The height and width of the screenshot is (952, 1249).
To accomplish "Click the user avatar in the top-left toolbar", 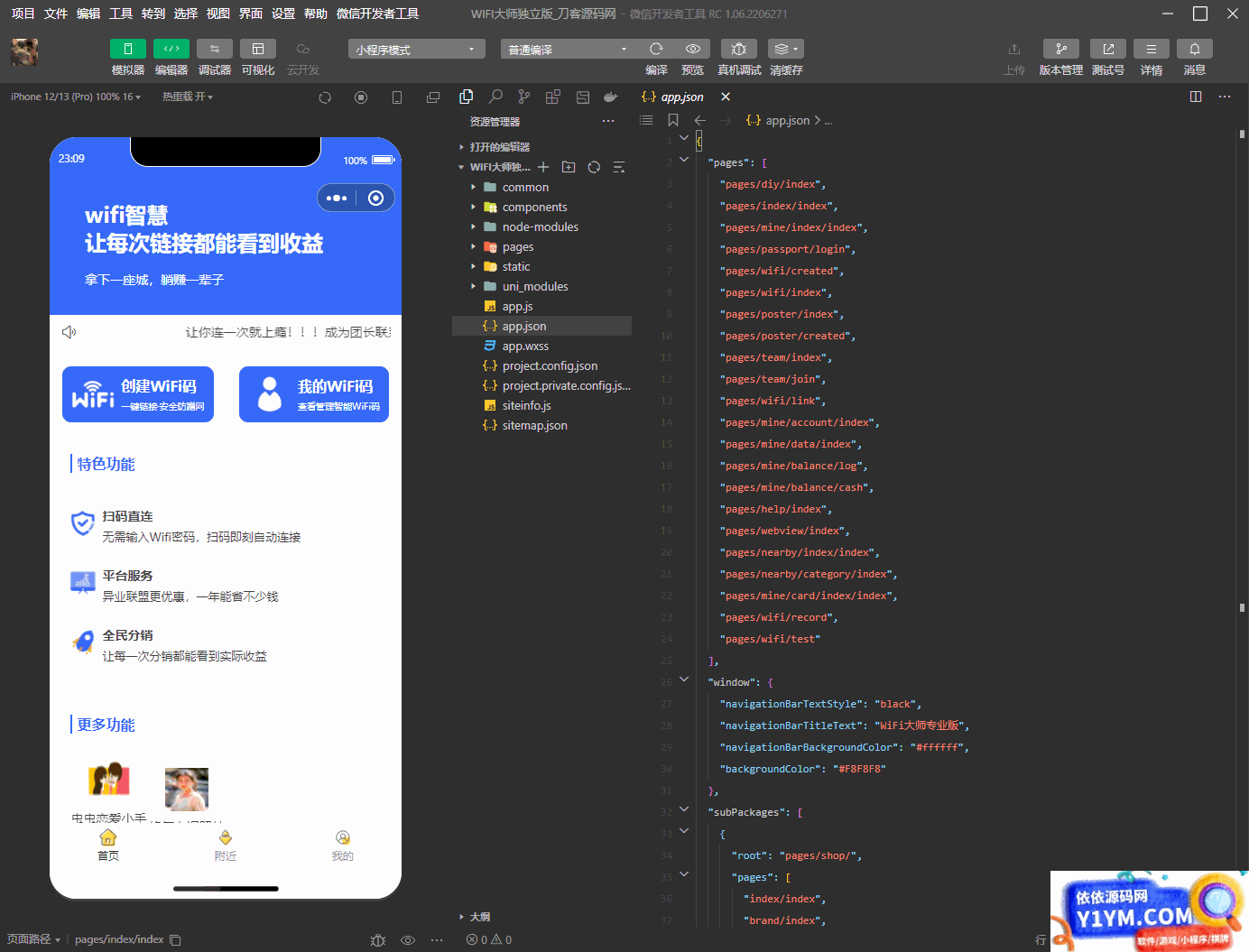I will click(x=24, y=52).
